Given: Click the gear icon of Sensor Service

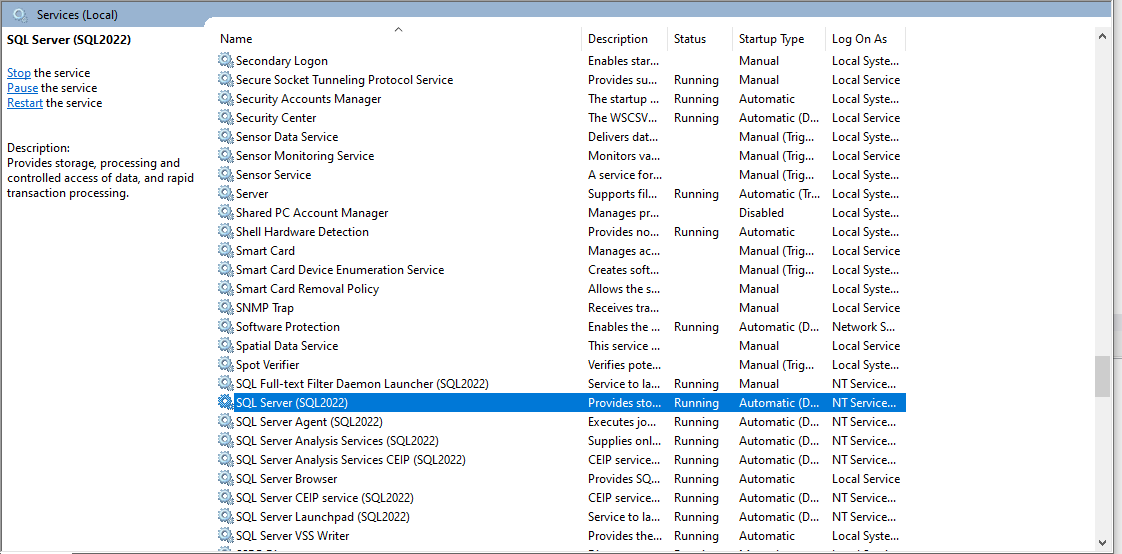Looking at the screenshot, I should pos(225,175).
